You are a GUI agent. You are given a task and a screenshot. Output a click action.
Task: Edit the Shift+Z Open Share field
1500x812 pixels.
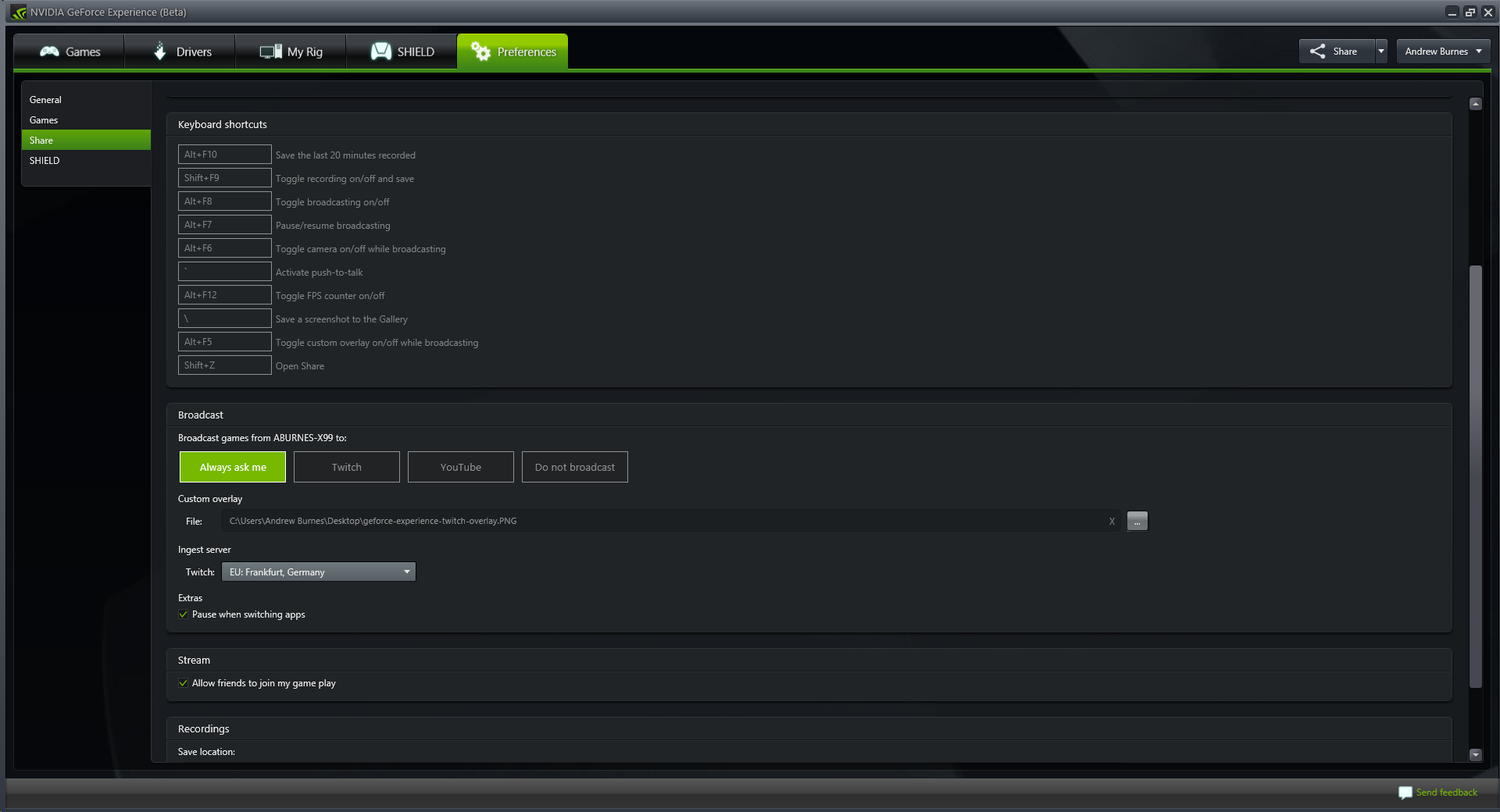coord(225,365)
